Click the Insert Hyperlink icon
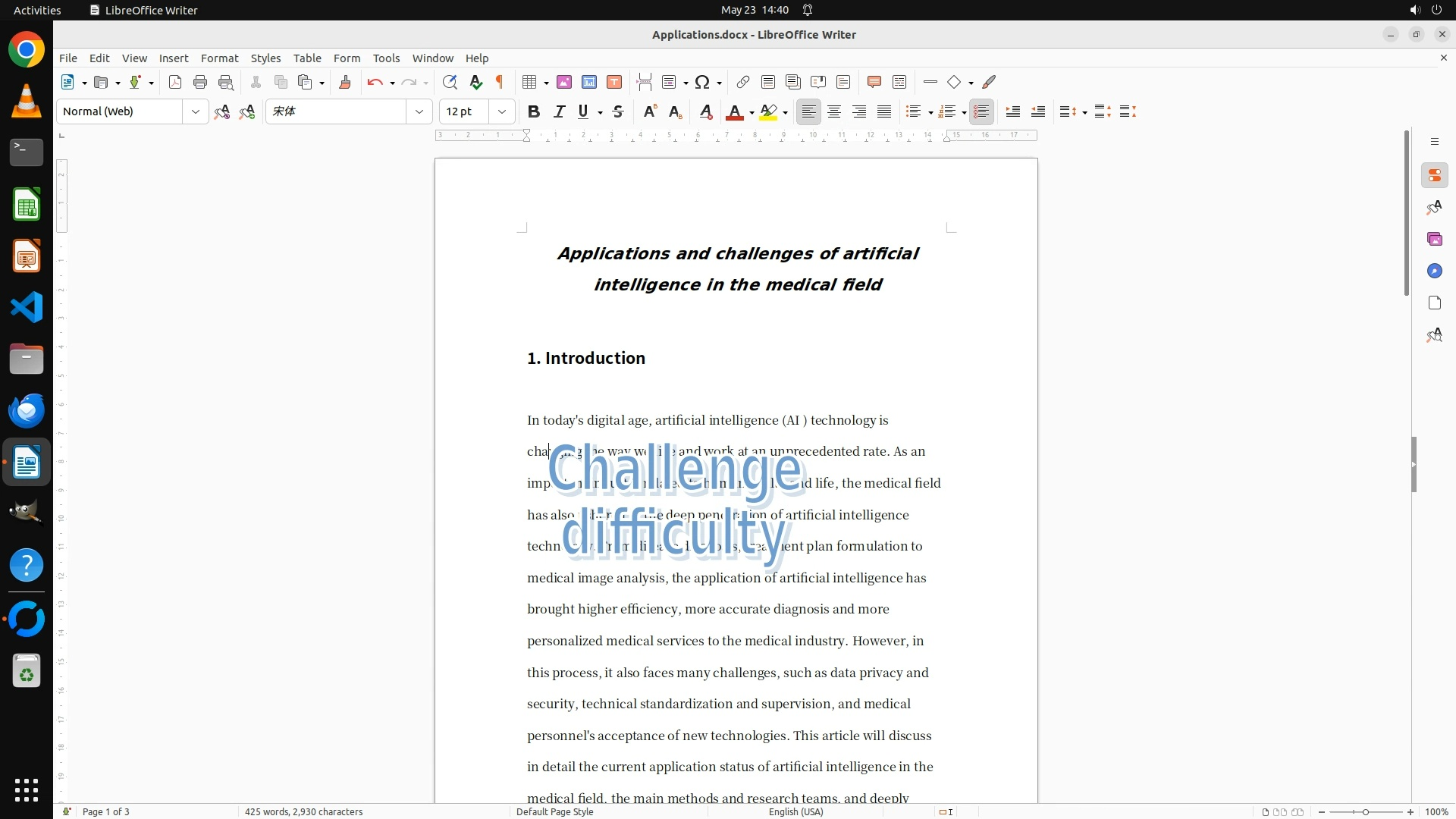Viewport: 1456px width, 819px height. click(743, 83)
